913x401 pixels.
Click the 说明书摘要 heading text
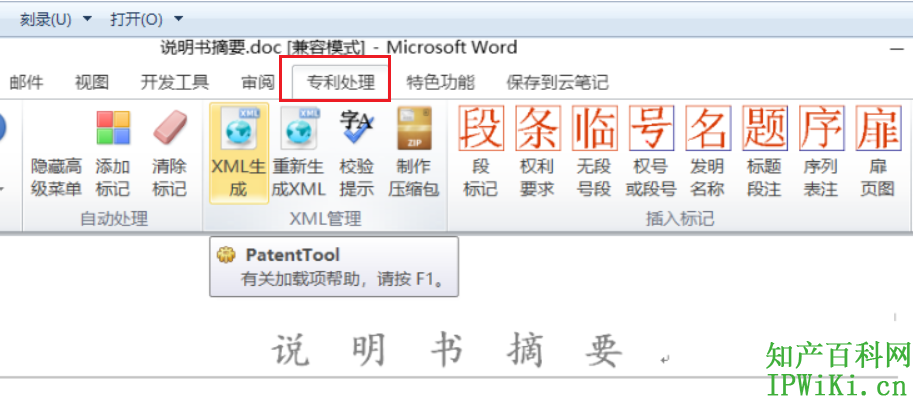447,351
